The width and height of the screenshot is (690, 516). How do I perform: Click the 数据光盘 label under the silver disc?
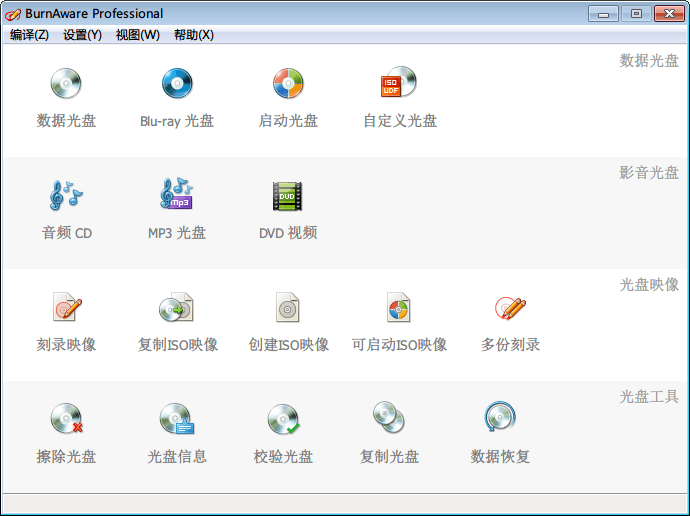click(66, 121)
